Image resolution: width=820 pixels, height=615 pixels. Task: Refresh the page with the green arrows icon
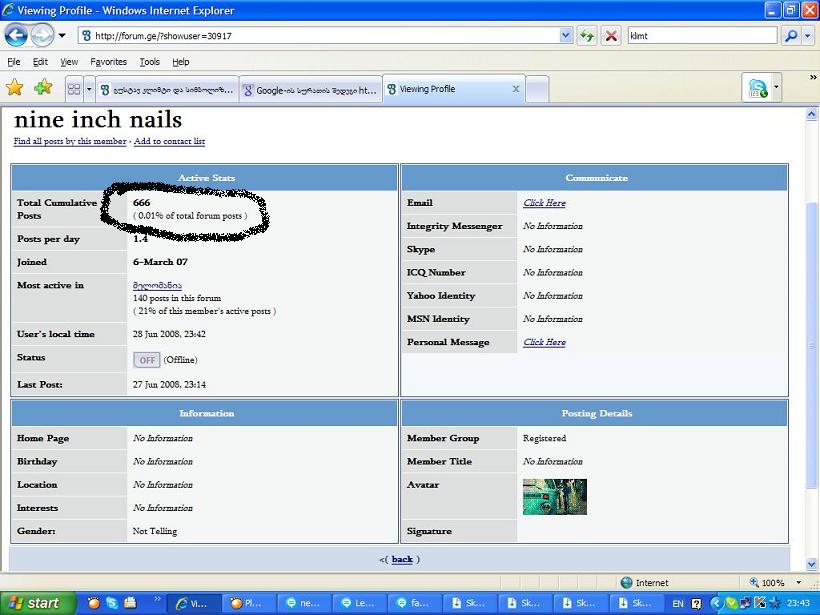point(587,36)
